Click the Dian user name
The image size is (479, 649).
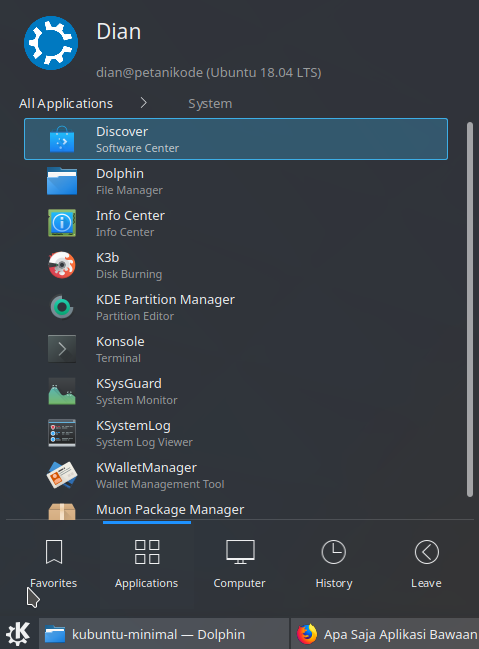[x=119, y=31]
